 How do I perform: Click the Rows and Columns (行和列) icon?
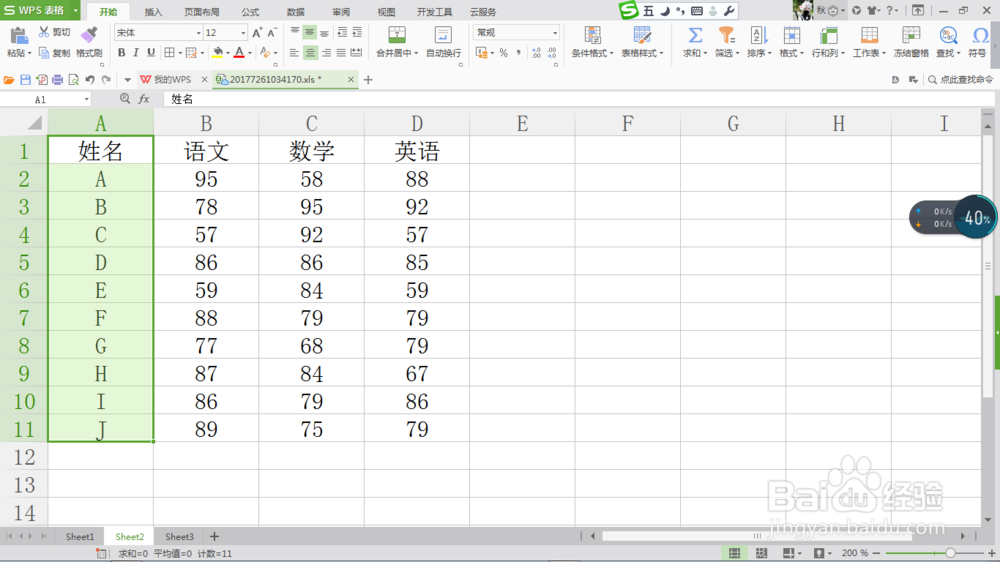click(x=828, y=35)
